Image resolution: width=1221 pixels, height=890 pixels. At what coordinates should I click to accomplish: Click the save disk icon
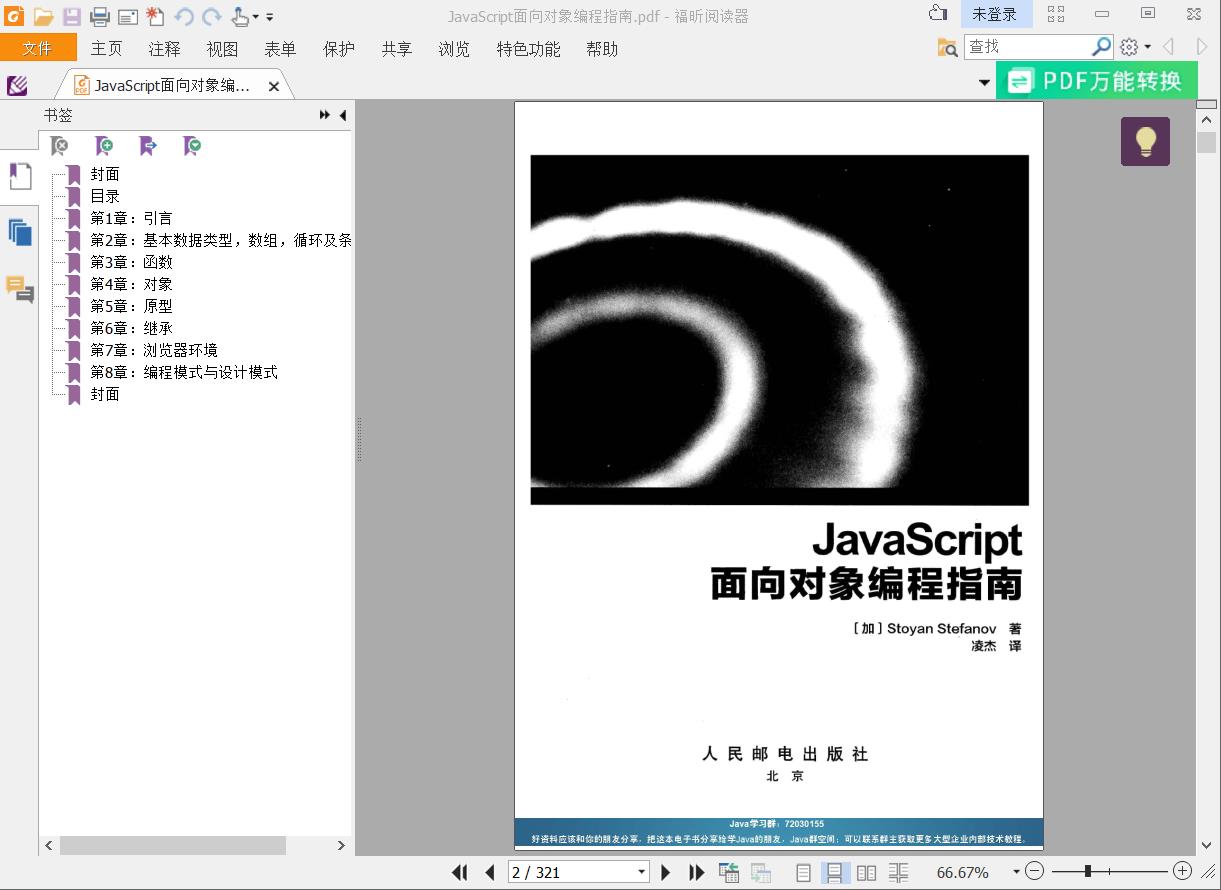pyautogui.click(x=71, y=16)
